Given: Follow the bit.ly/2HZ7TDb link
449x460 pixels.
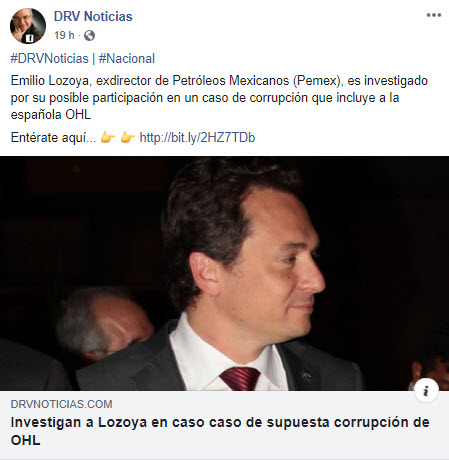Looking at the screenshot, I should (x=197, y=137).
